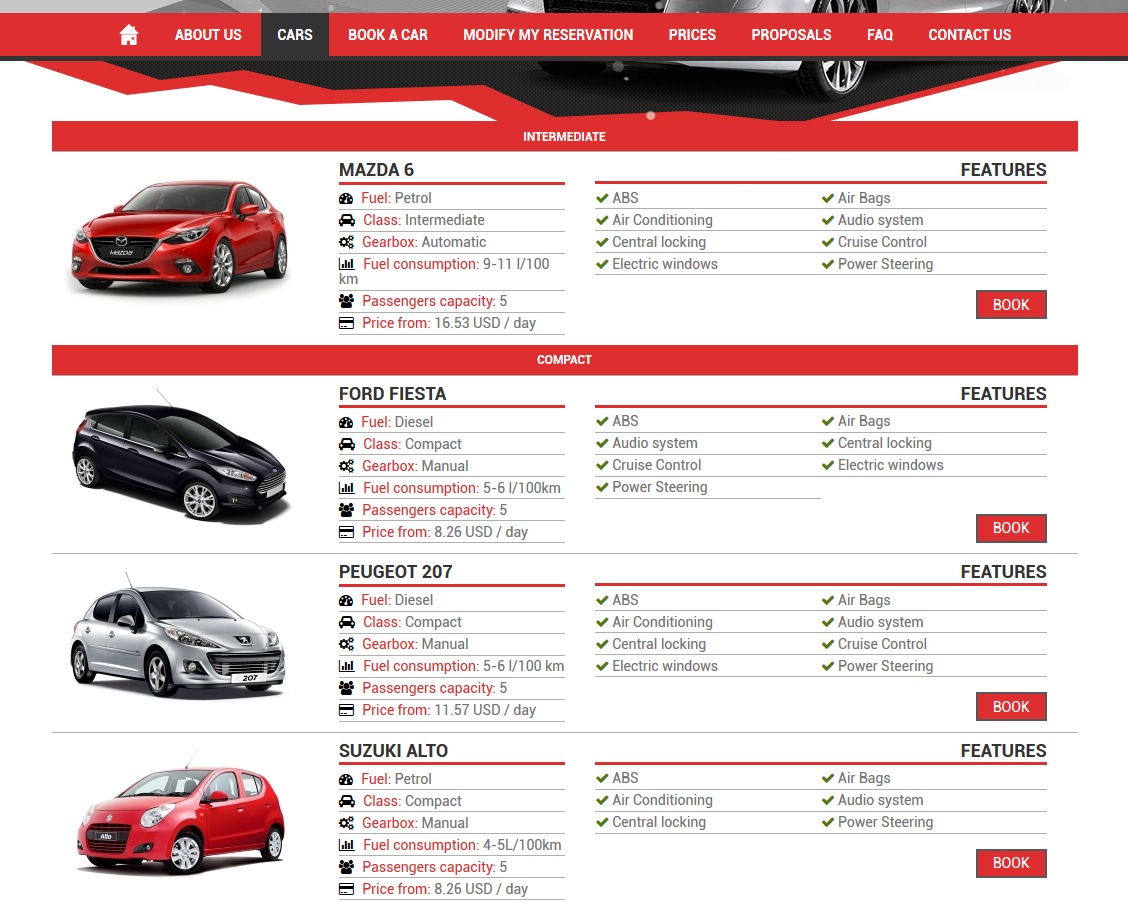Click the Ford Fiesta price card icon
This screenshot has width=1128, height=909.
[346, 532]
